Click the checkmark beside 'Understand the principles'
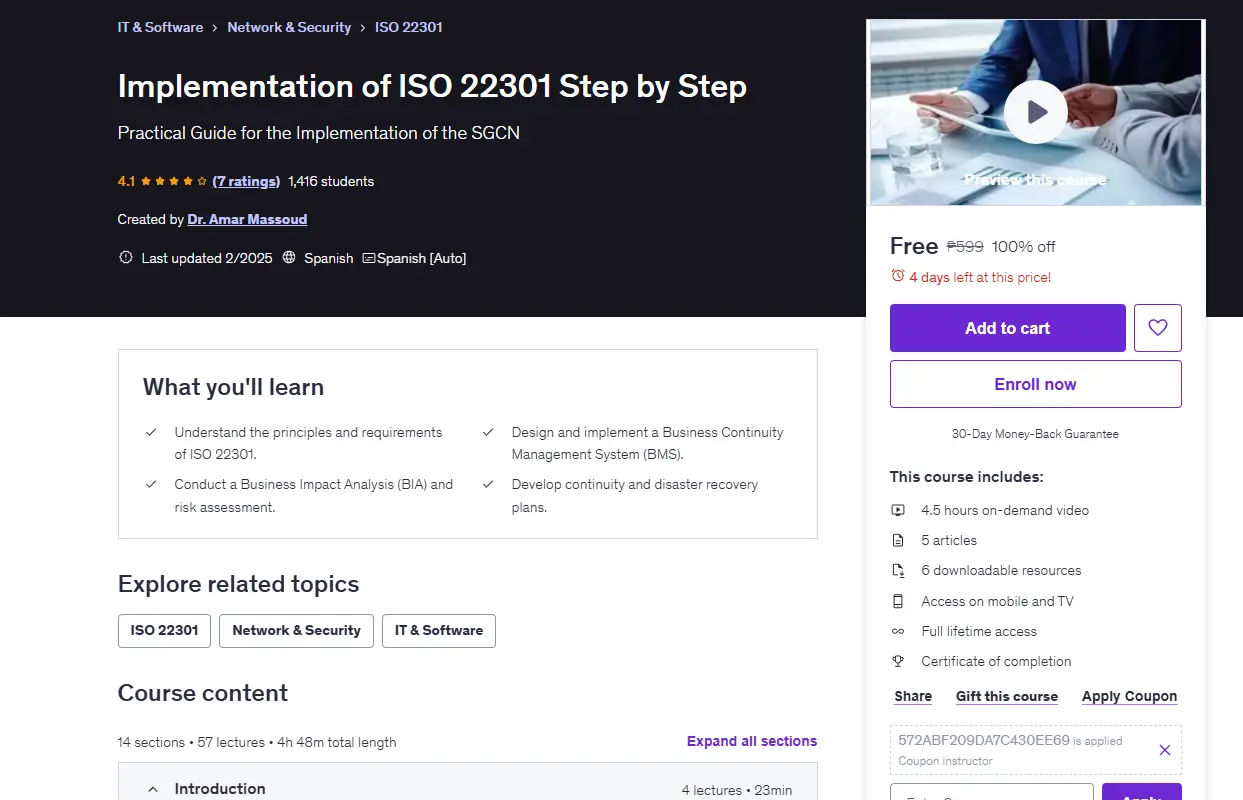The width and height of the screenshot is (1243, 800). 151,432
